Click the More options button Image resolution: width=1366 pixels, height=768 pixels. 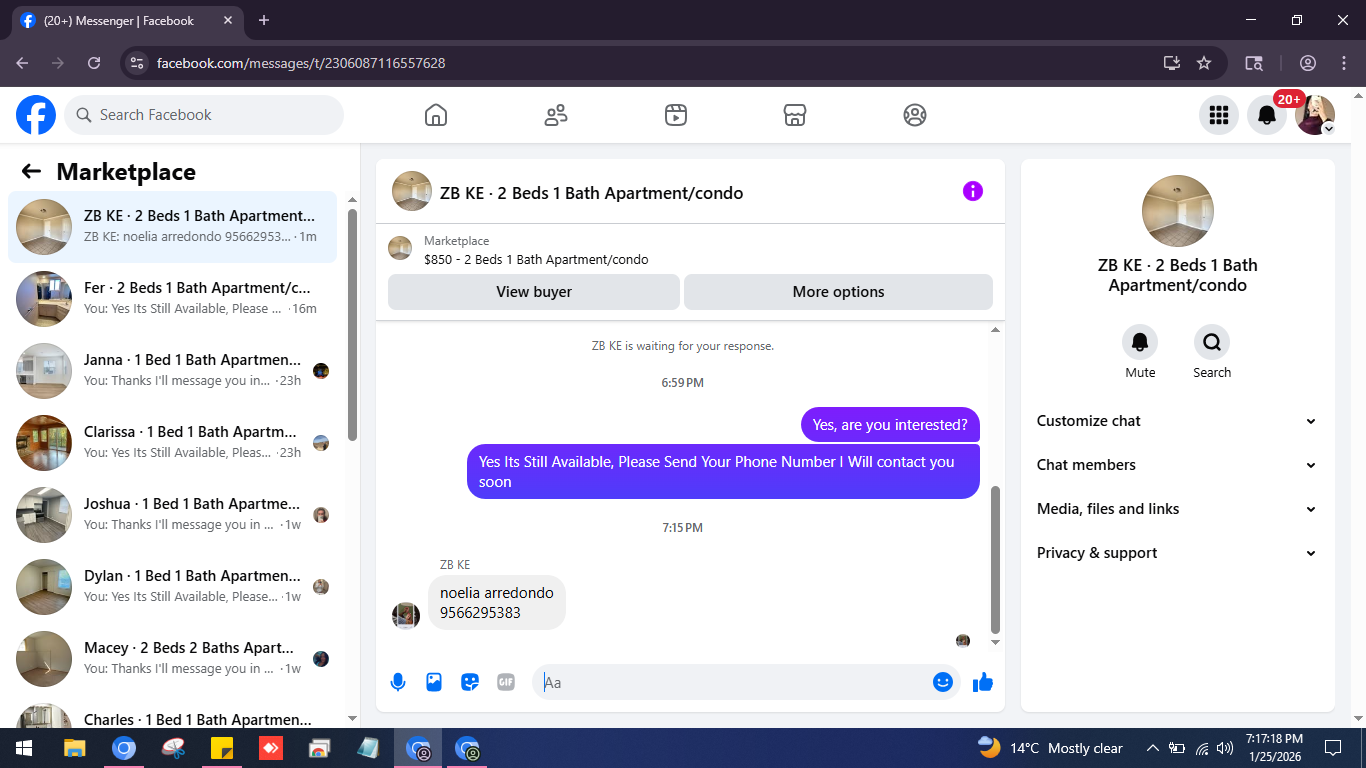tap(838, 292)
